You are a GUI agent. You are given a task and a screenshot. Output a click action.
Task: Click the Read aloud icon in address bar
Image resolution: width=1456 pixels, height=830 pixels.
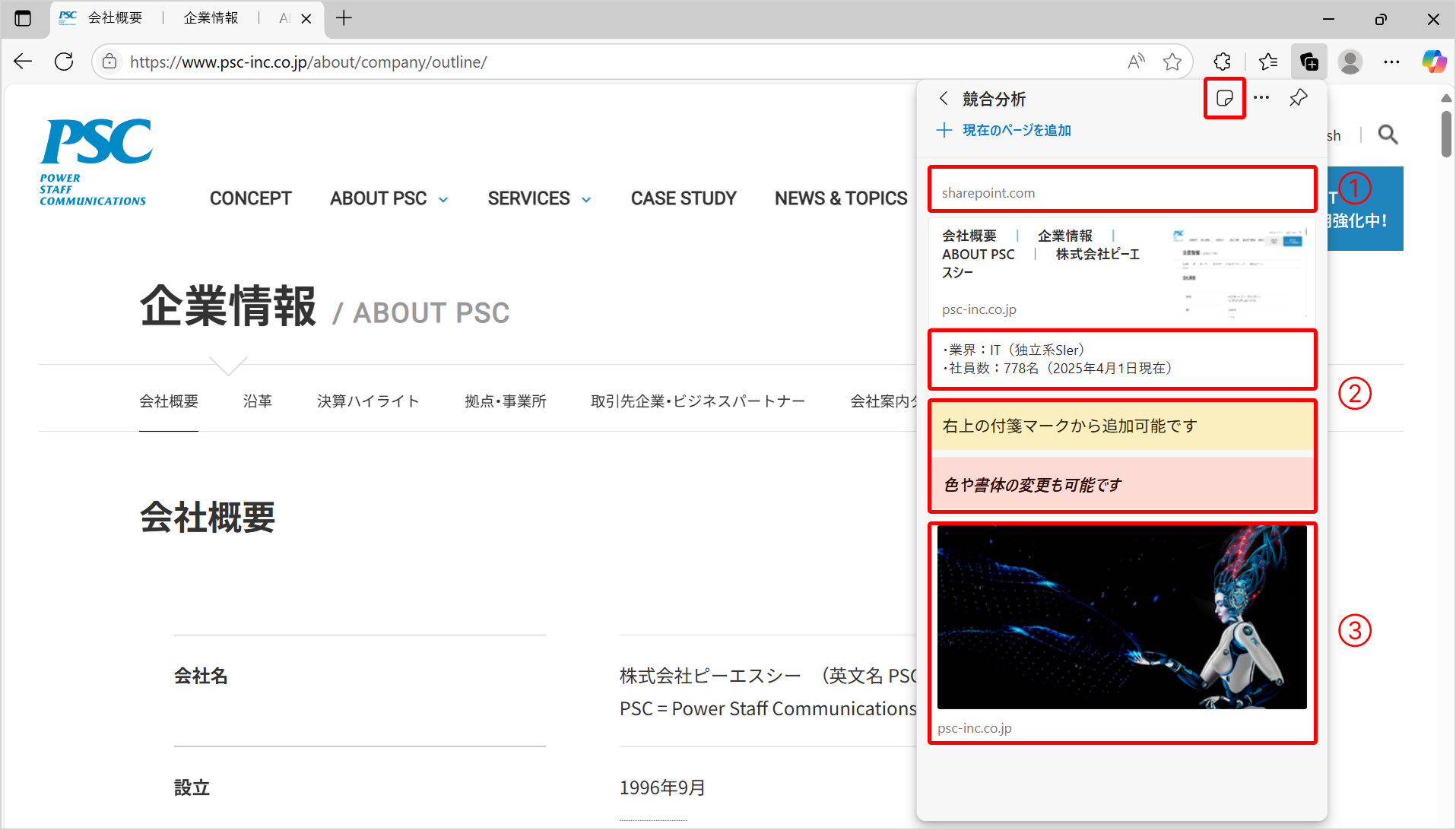coord(1136,62)
